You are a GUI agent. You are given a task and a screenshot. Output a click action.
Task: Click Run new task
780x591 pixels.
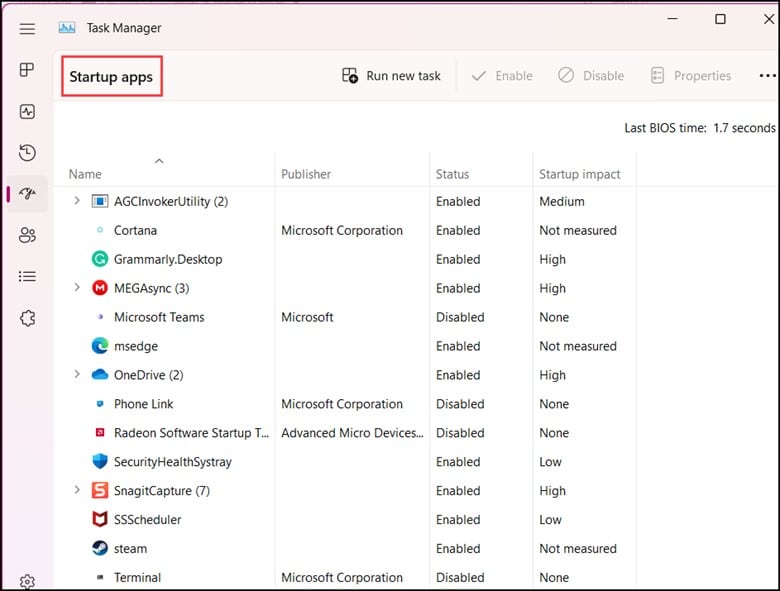(391, 76)
